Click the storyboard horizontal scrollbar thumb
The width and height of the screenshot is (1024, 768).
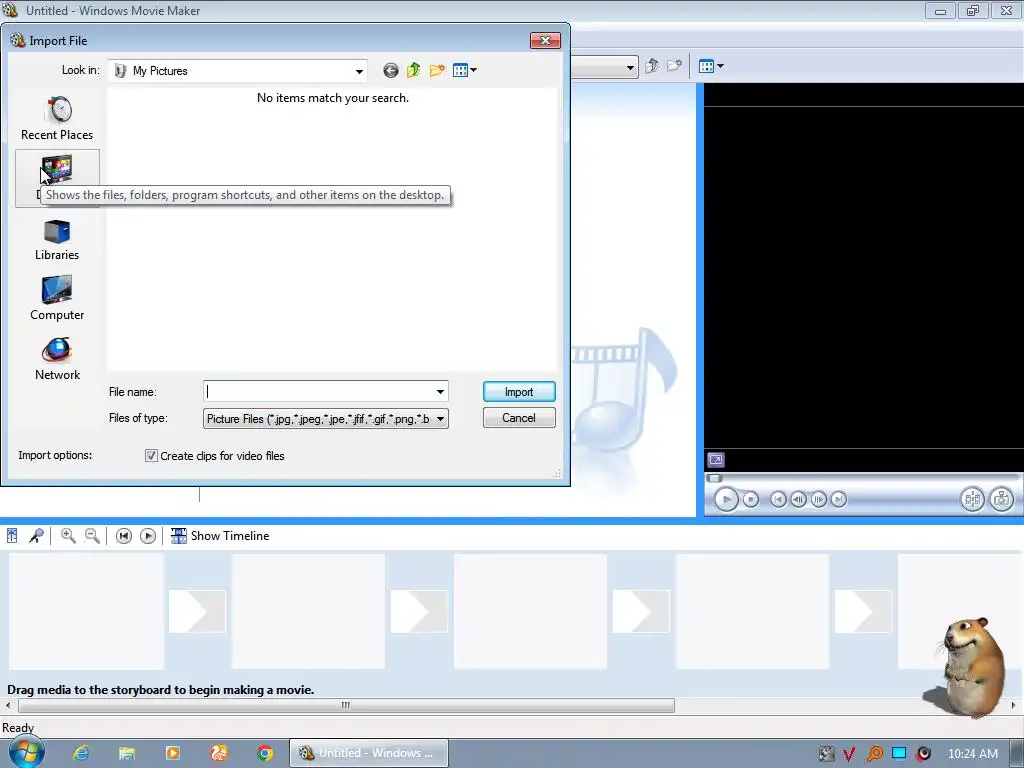point(346,705)
